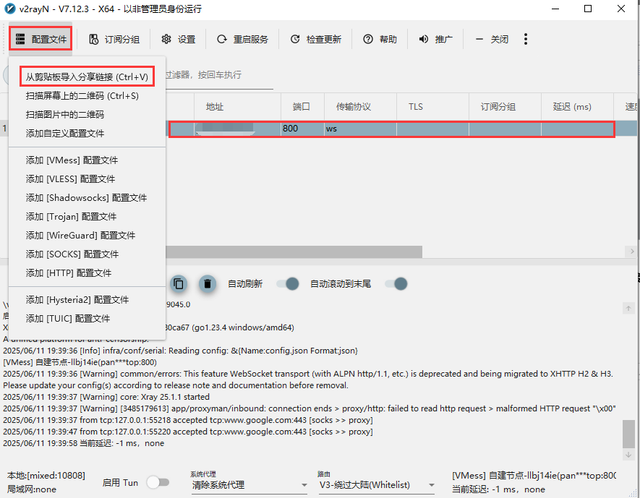Toggle the 自动刷新 switch
The height and width of the screenshot is (498, 640).
click(x=290, y=284)
